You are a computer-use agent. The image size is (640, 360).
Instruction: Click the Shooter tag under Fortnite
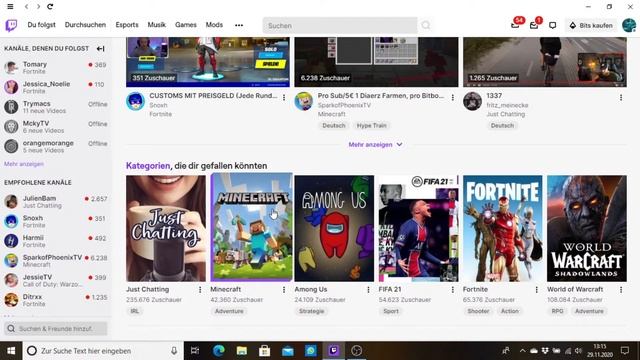pyautogui.click(x=478, y=311)
